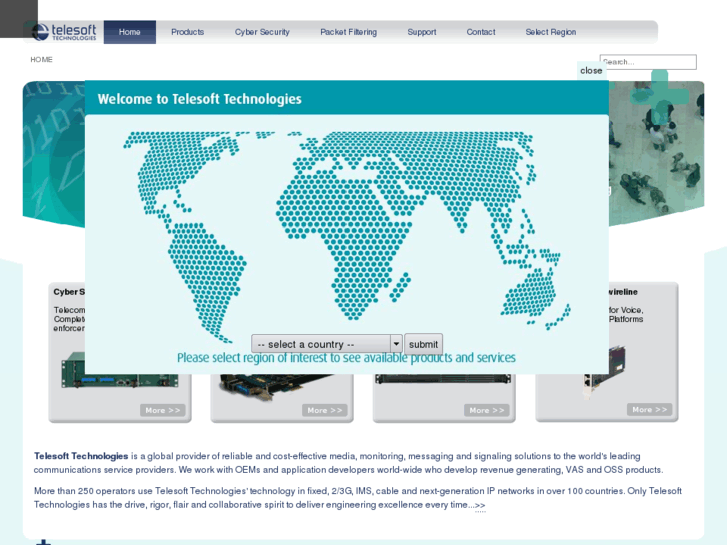Click the HOME breadcrumb link
Viewport: 727px width, 545px height.
click(41, 59)
